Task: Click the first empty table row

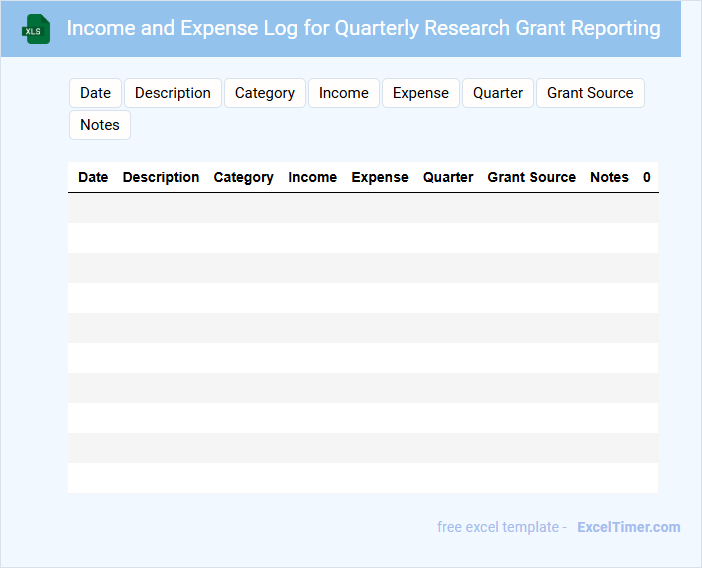Action: [362, 208]
